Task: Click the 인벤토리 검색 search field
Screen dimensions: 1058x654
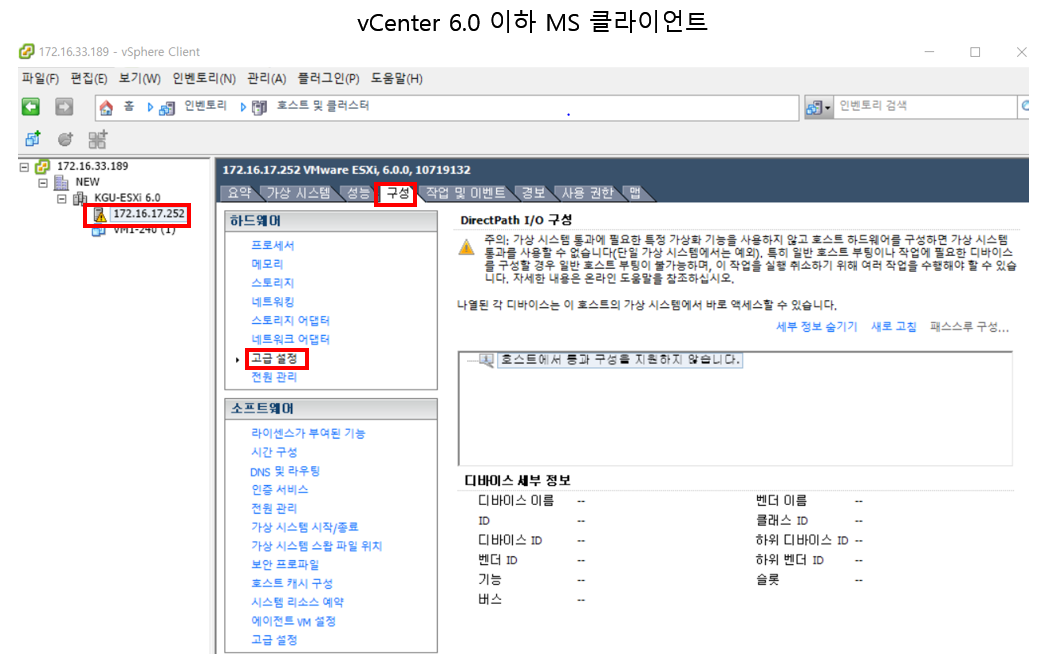Action: point(924,107)
